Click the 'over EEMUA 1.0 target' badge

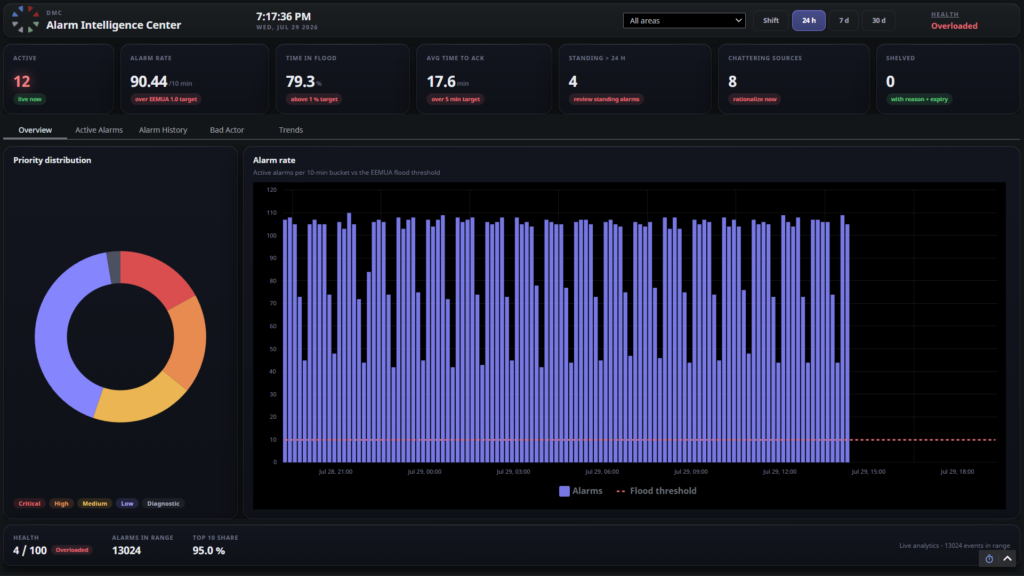point(166,99)
